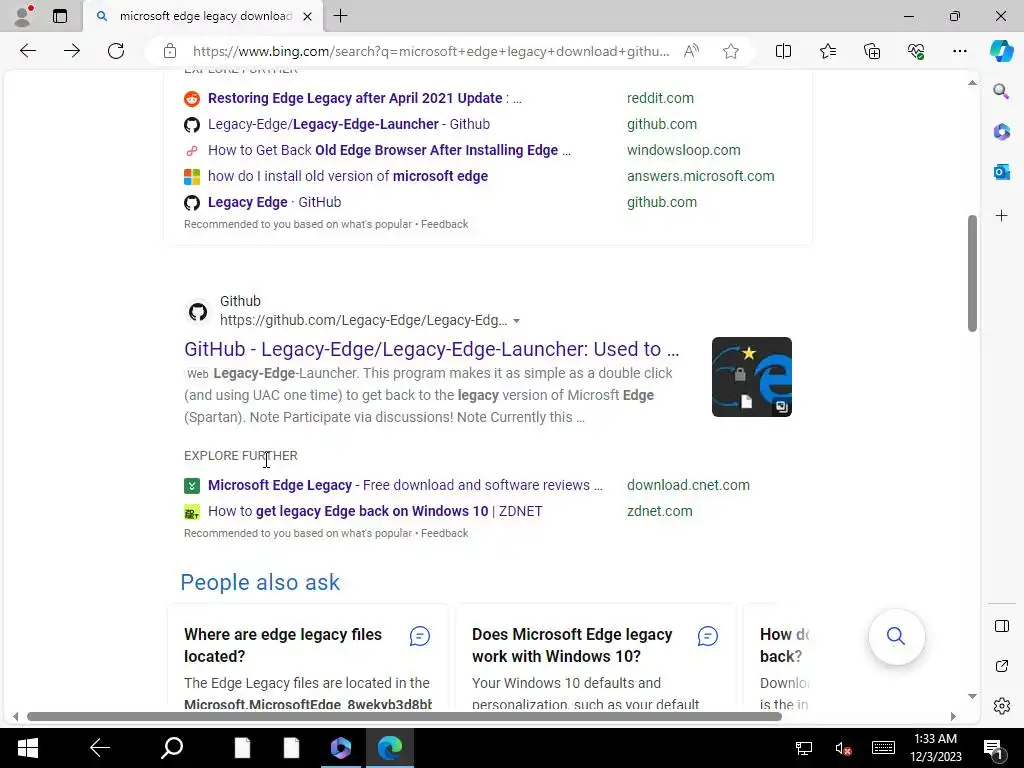Open the Settings and more ellipsis menu
The height and width of the screenshot is (768, 1024).
tap(959, 51)
